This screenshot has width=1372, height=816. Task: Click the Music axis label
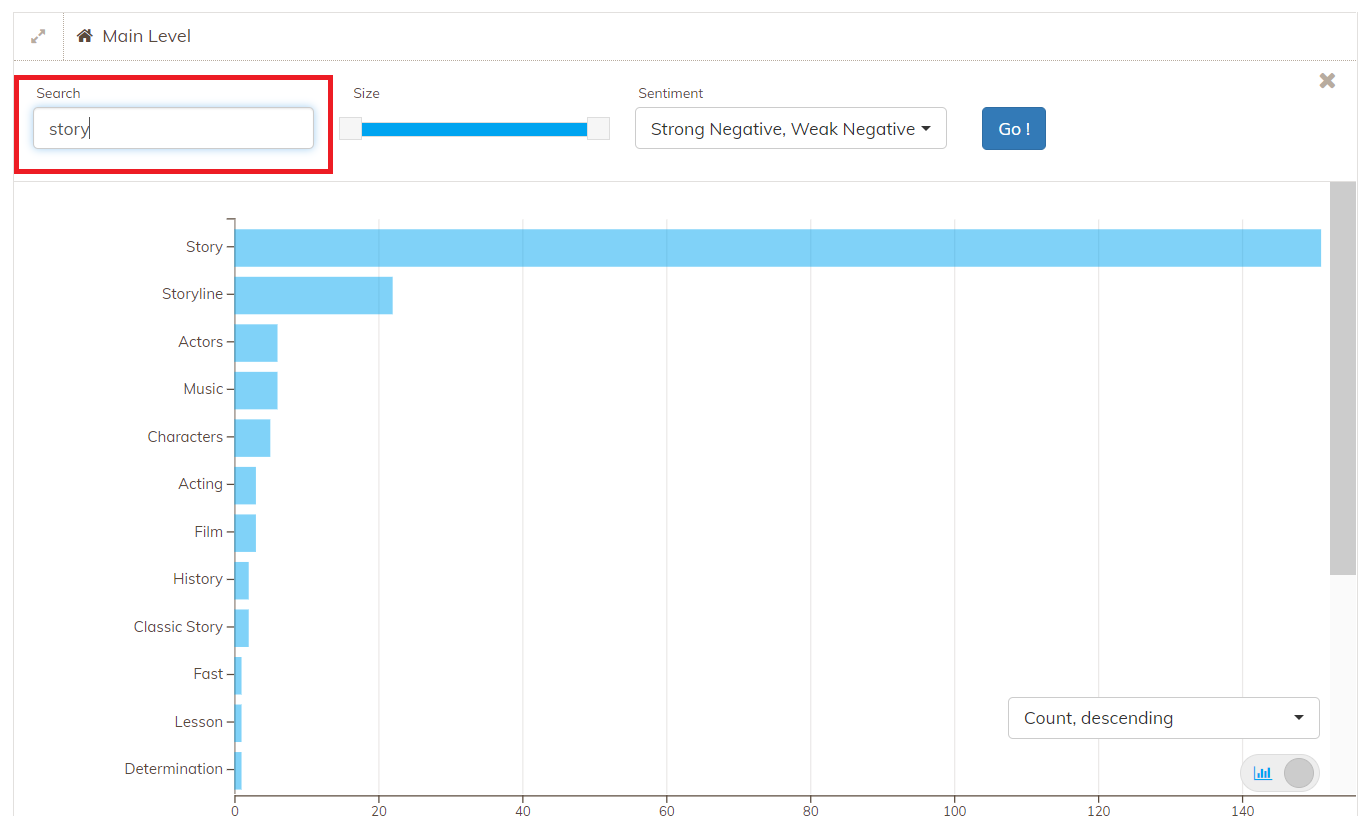click(203, 389)
